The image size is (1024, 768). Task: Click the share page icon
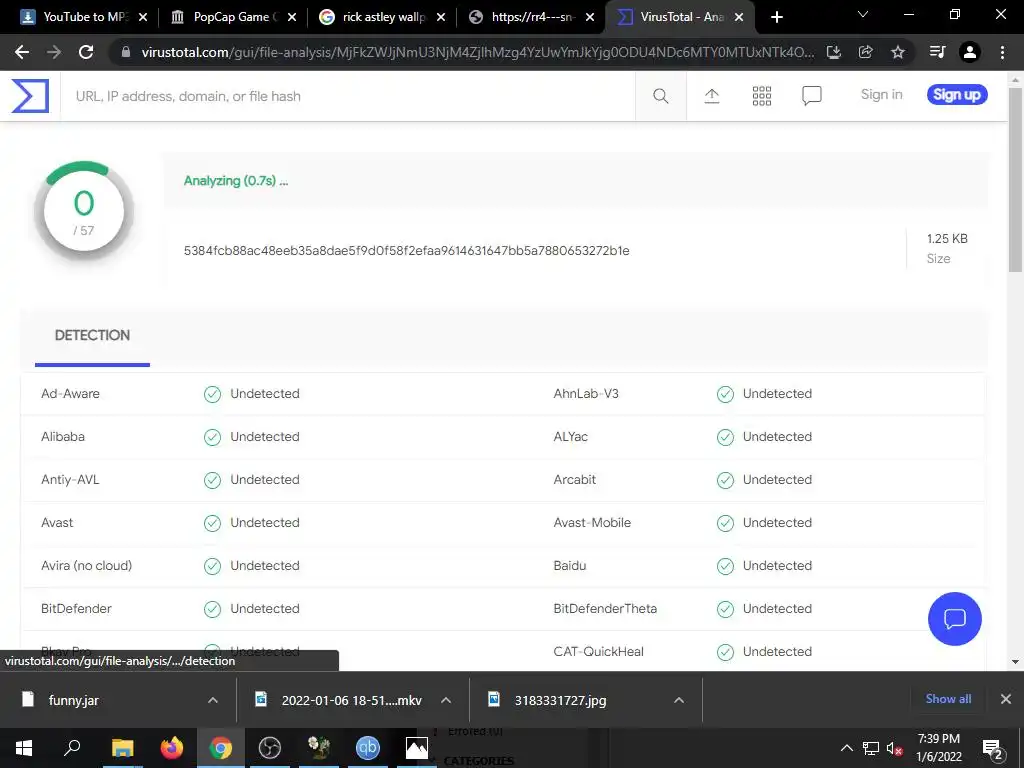865,52
